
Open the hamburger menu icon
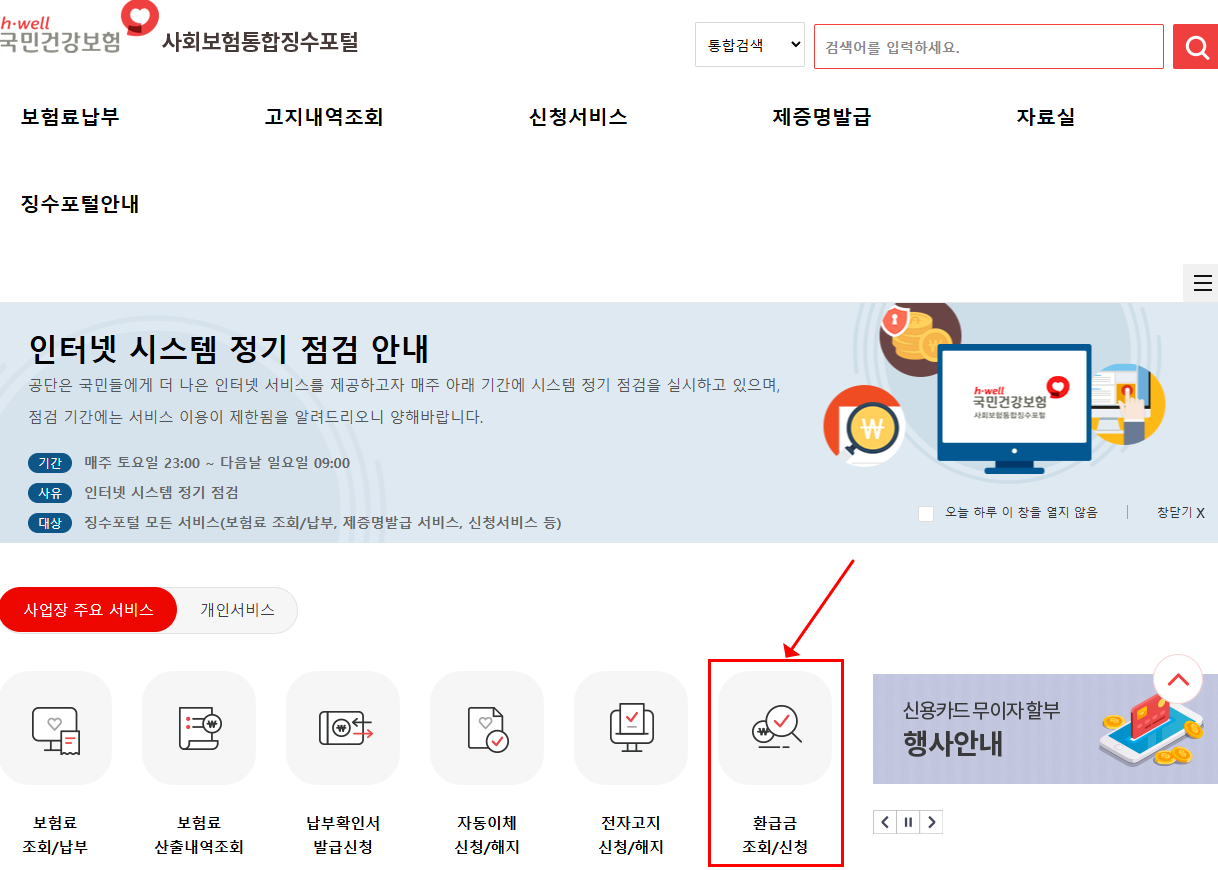(x=1200, y=283)
